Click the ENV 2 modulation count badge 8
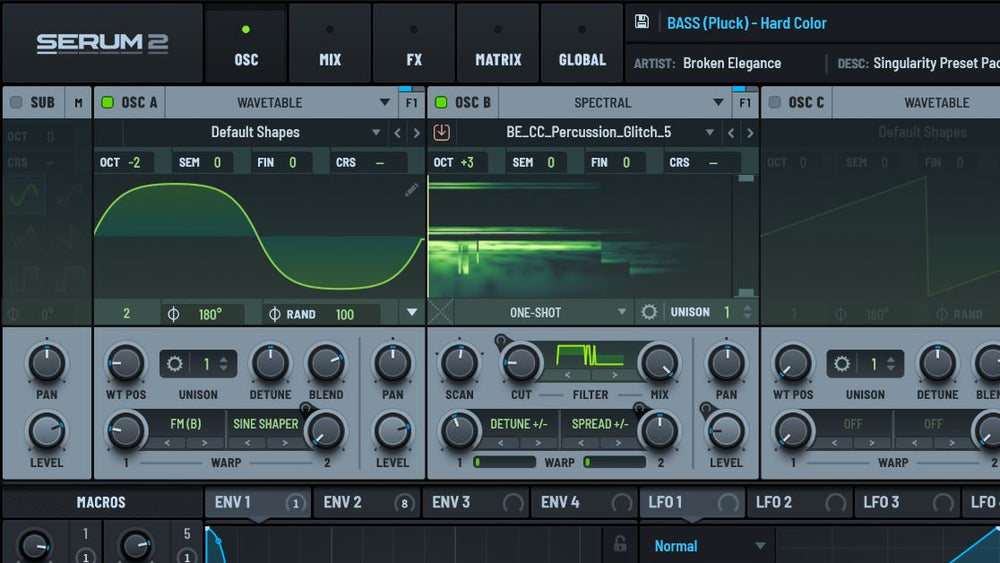The image size is (1000, 563). click(404, 503)
